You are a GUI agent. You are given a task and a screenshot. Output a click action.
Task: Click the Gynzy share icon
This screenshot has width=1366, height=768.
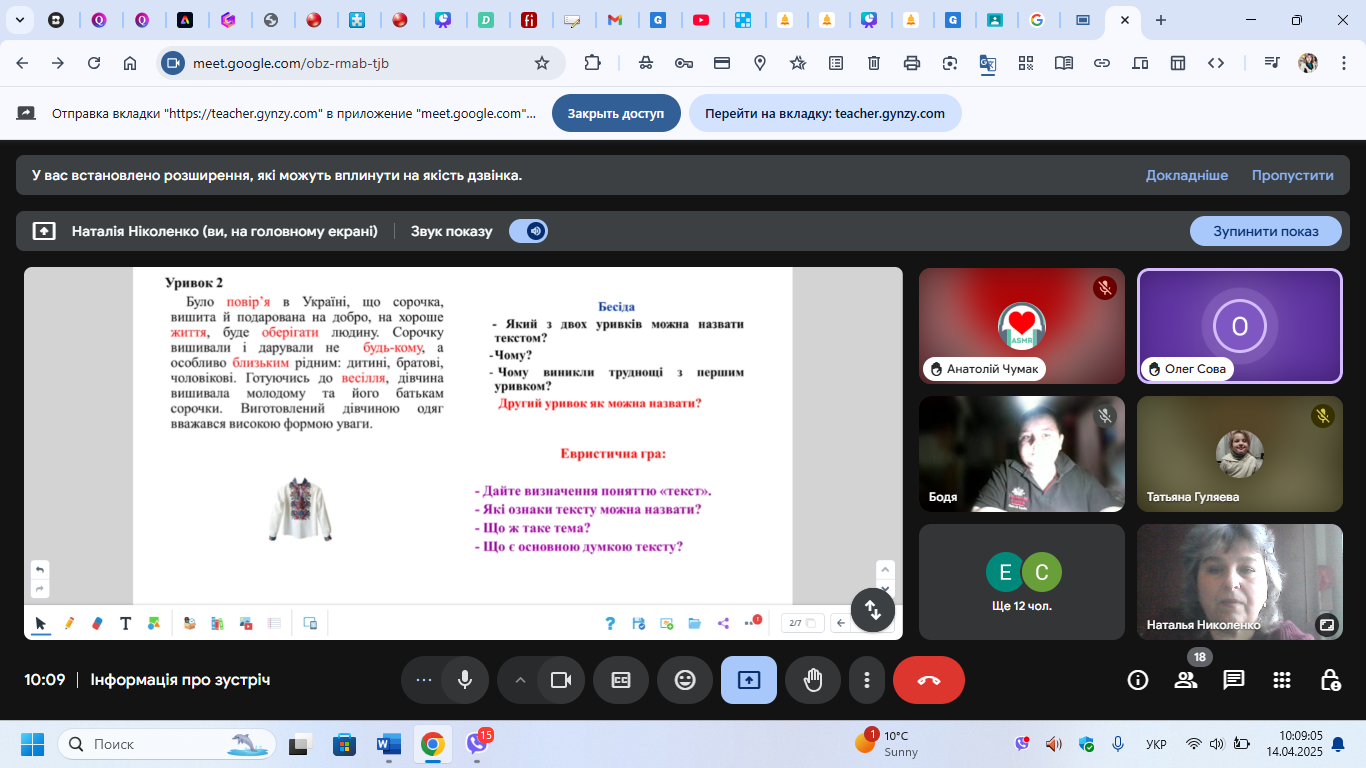pyautogui.click(x=723, y=623)
